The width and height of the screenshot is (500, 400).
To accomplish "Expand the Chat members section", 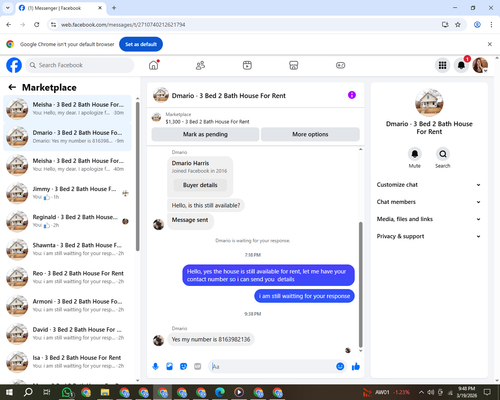I will pos(429,202).
